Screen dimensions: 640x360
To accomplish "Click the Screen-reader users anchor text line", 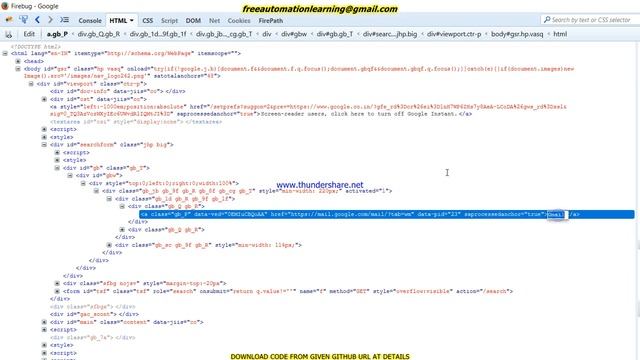I will click(308, 110).
